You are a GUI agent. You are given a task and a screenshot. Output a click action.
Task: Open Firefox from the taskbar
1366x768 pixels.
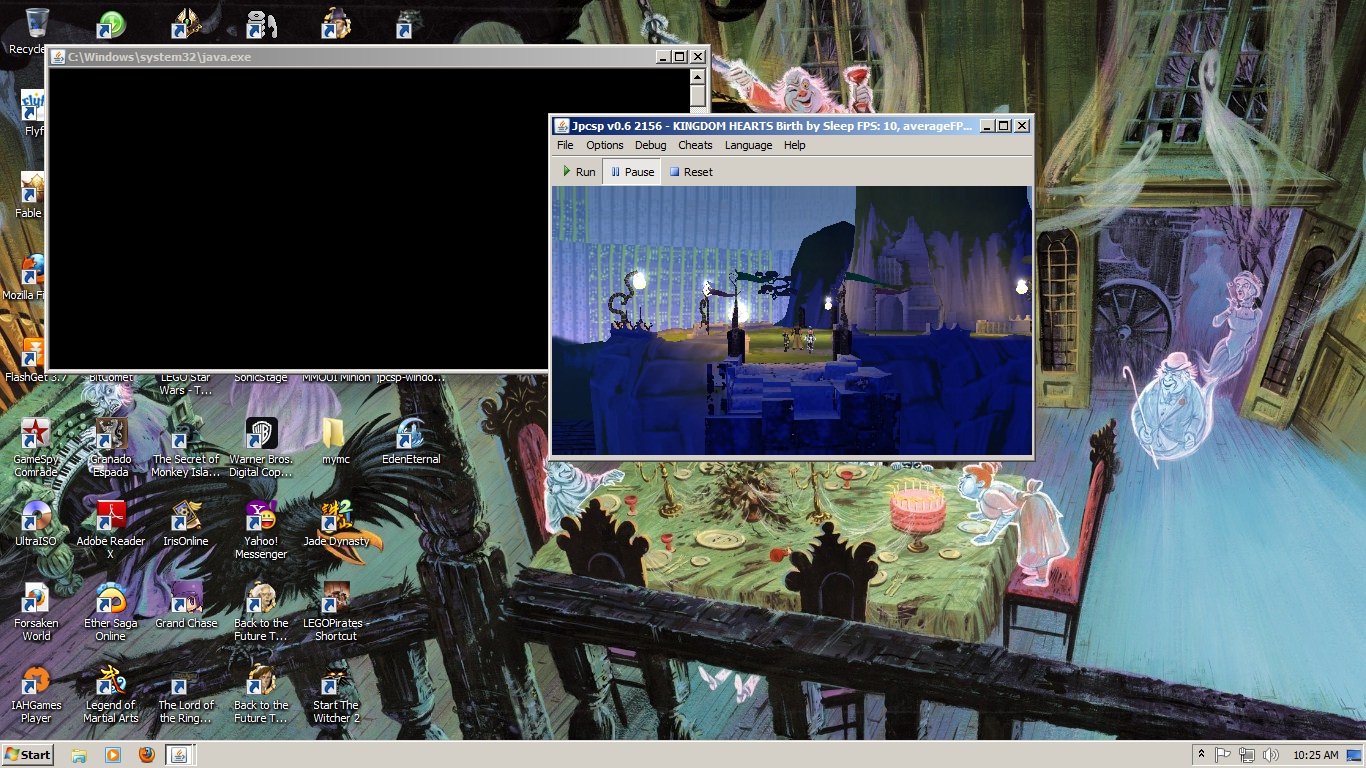pos(147,755)
